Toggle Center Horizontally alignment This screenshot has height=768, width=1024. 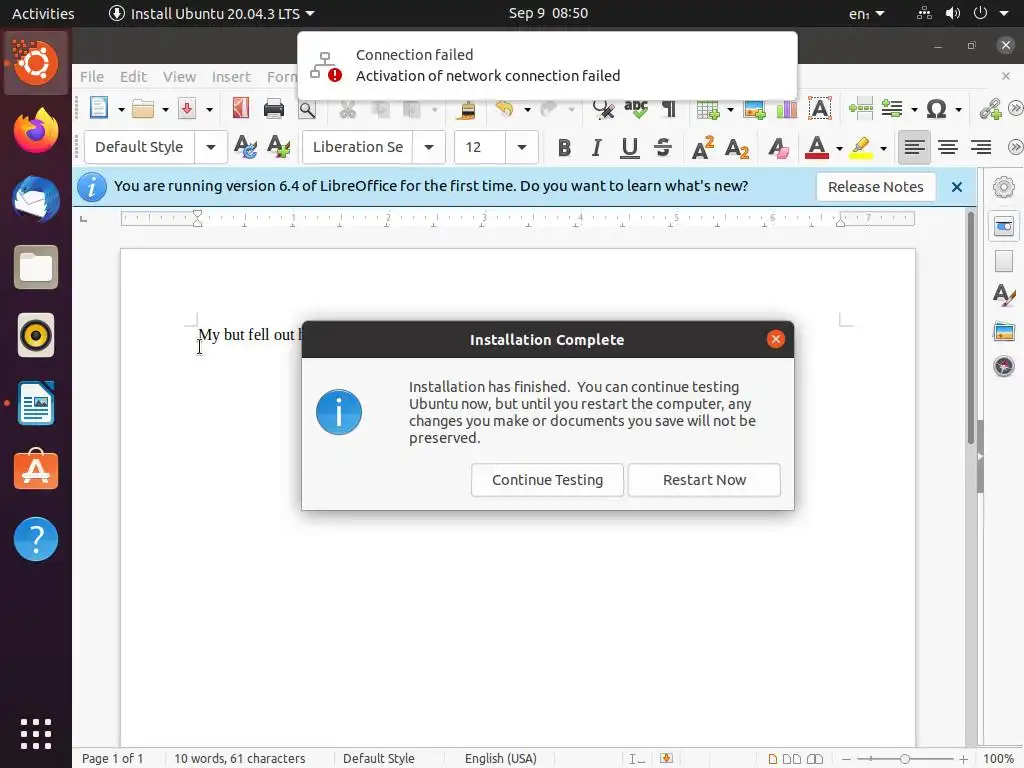pyautogui.click(x=948, y=147)
